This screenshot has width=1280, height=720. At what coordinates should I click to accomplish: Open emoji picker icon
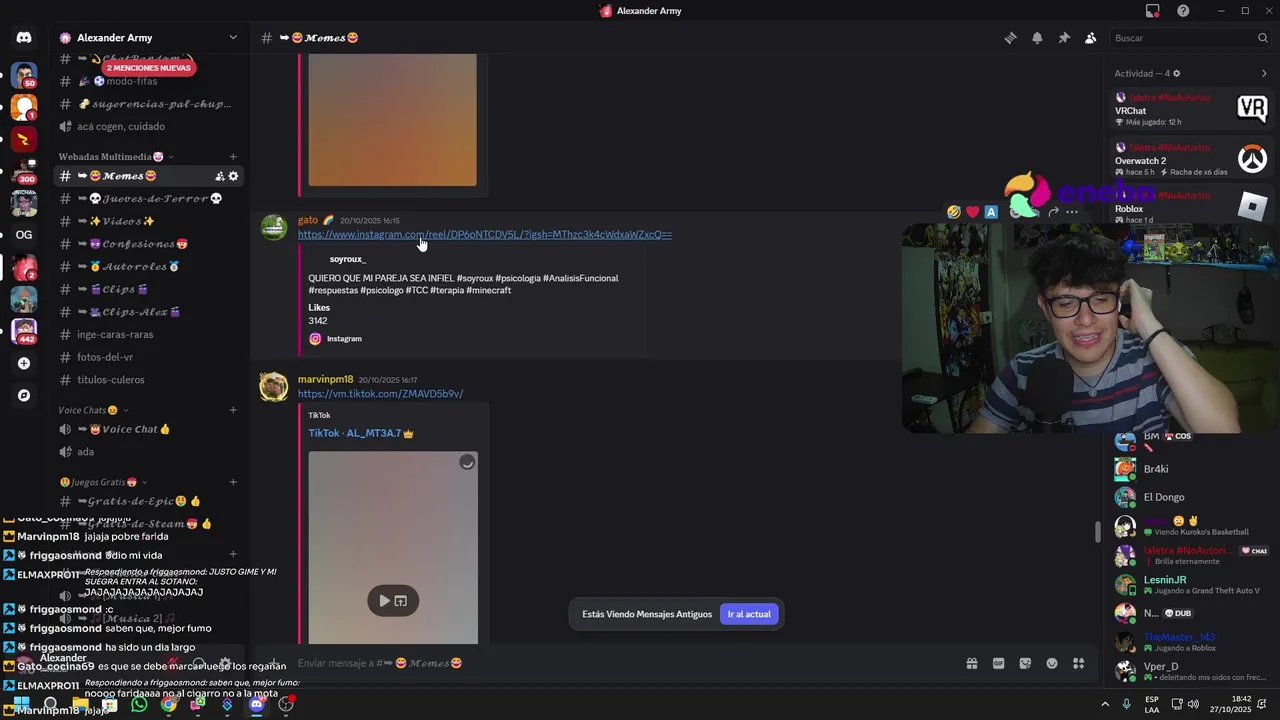[1052, 663]
